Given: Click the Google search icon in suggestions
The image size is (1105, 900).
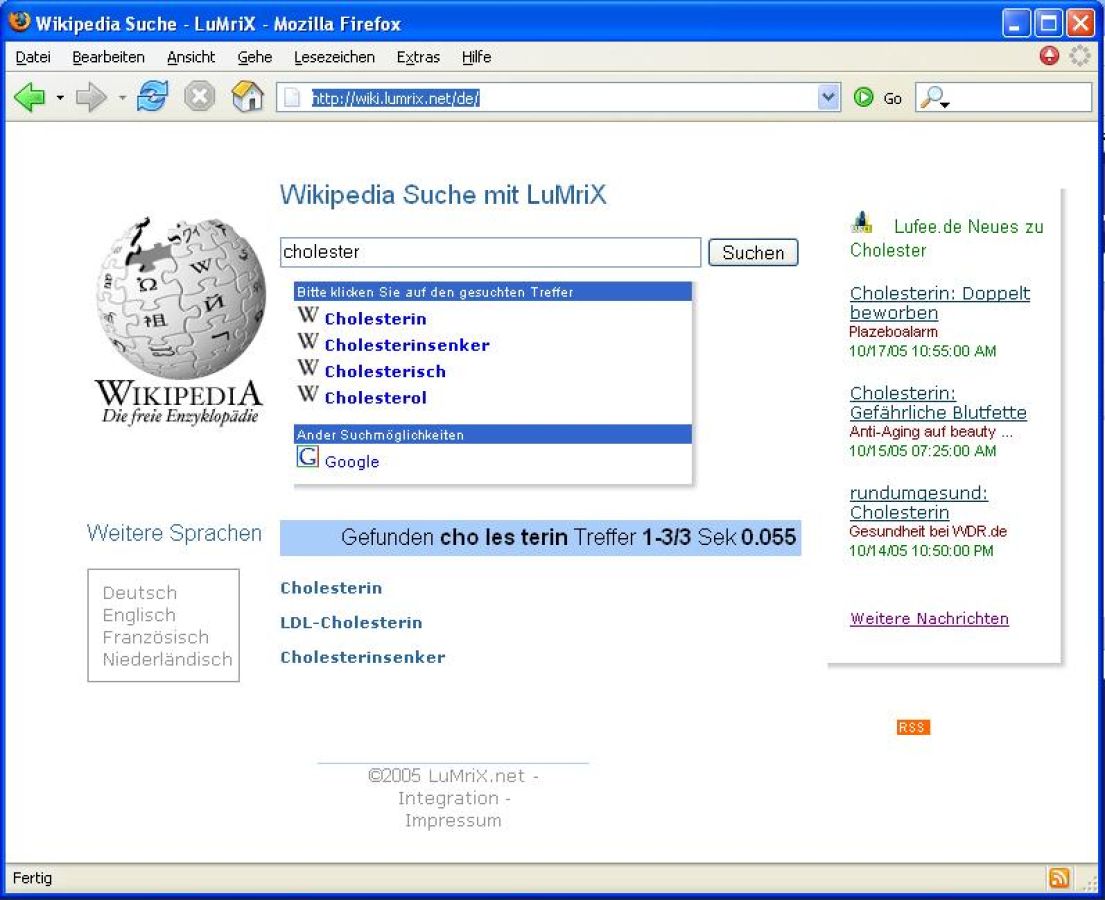Looking at the screenshot, I should coord(307,457).
